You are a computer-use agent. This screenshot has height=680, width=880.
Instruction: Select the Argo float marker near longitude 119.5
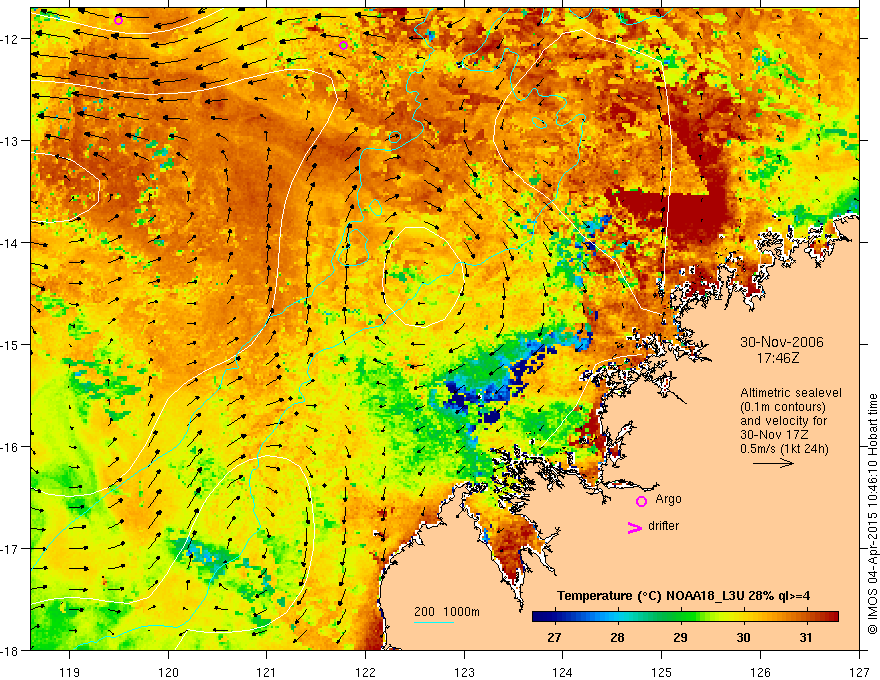118,21
